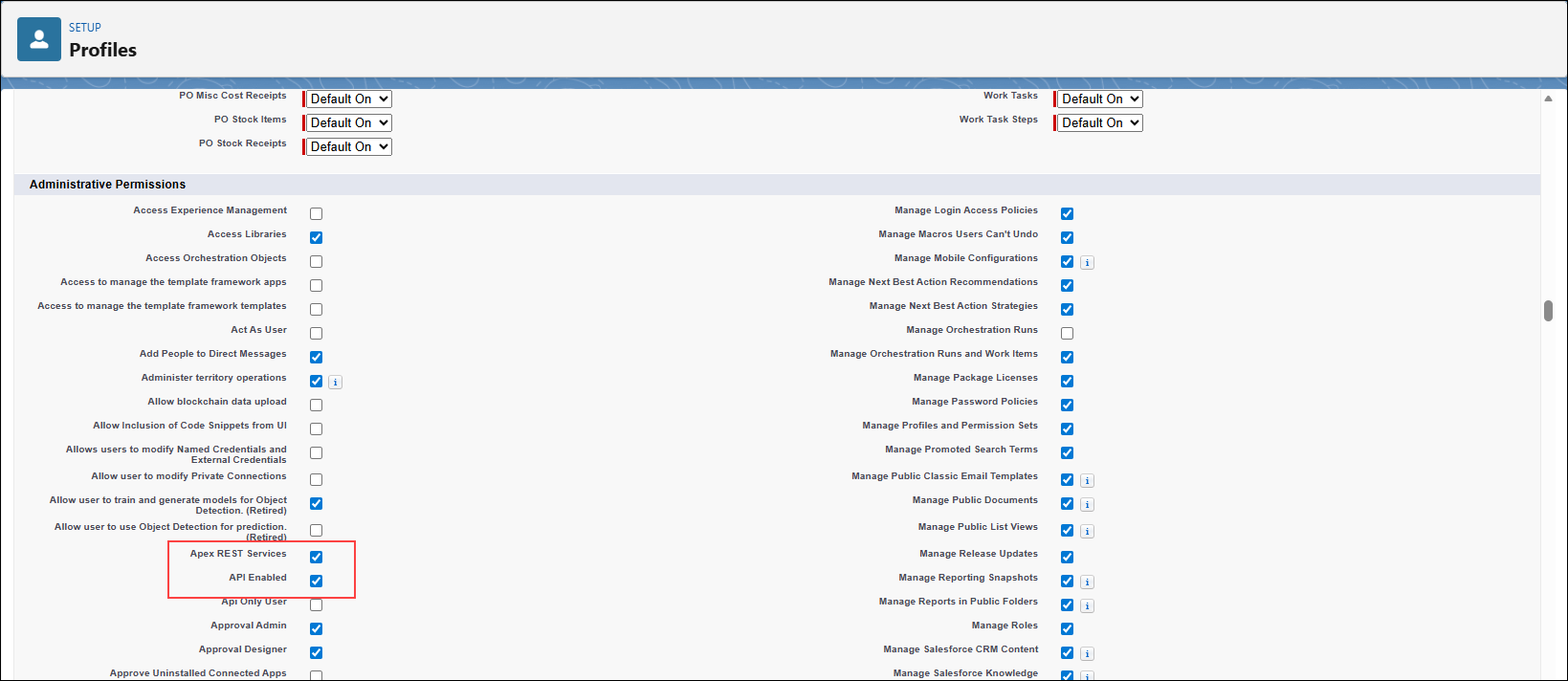The height and width of the screenshot is (681, 1568).
Task: Open Work Task Steps dropdown
Action: [x=1099, y=122]
